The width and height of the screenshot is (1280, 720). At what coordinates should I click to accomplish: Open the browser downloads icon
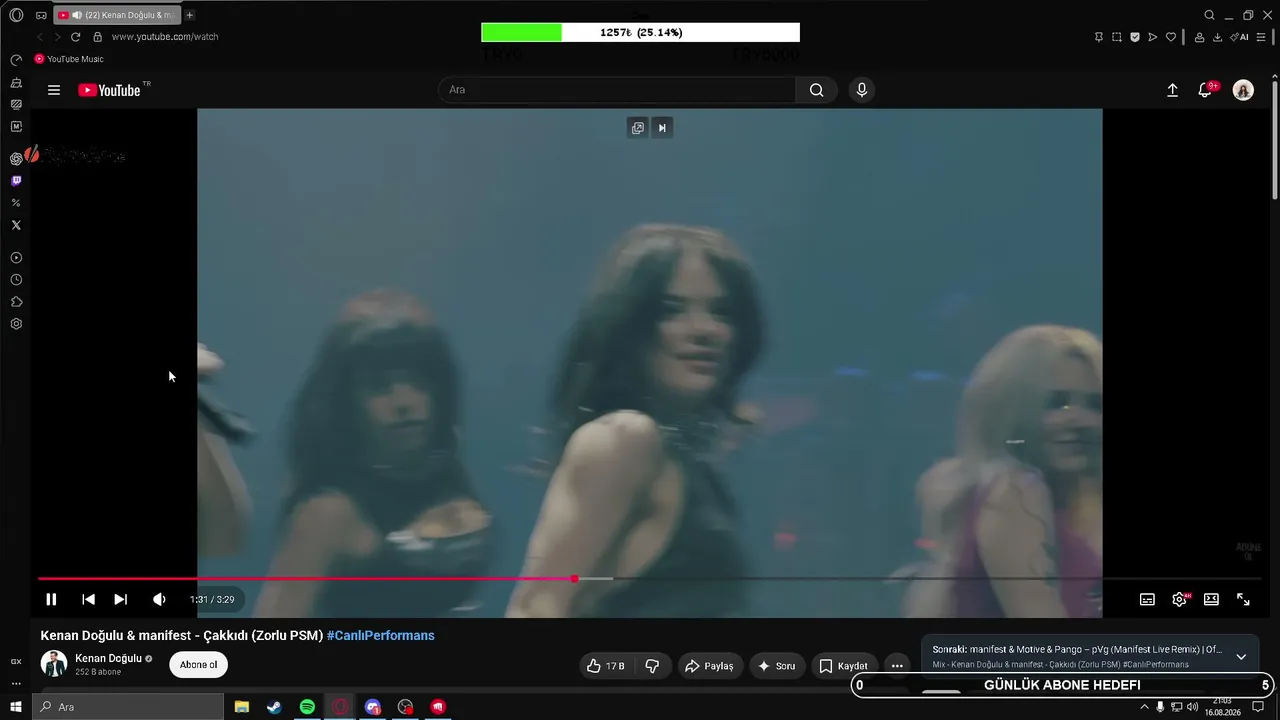pos(1217,37)
